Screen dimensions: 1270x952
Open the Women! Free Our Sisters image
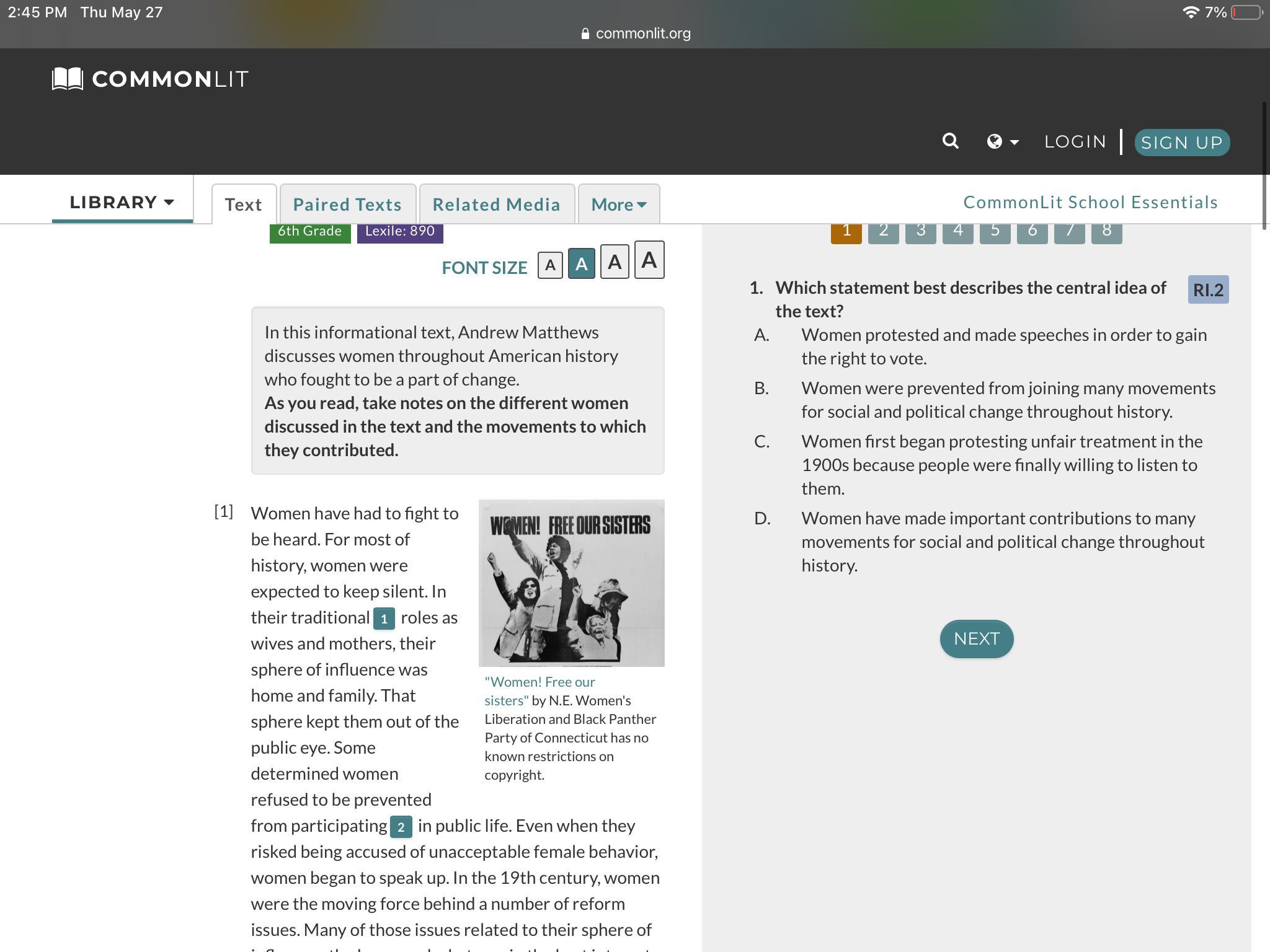571,583
